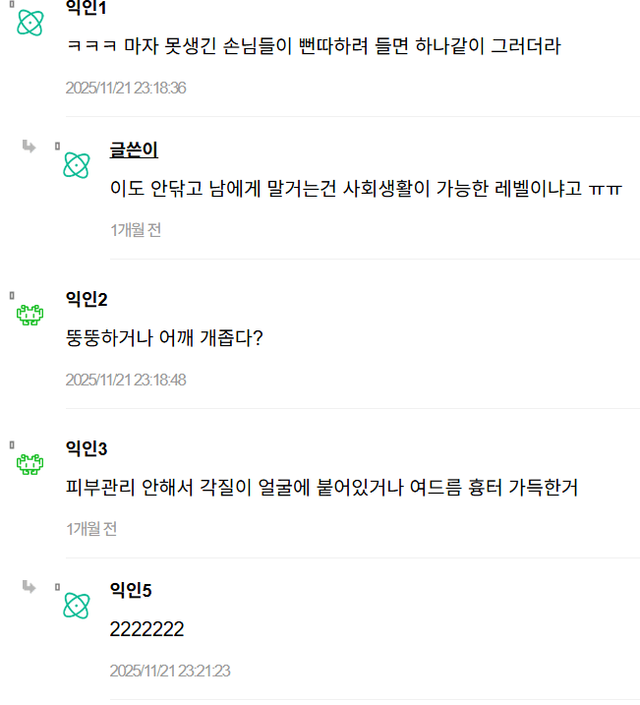Click the reply arrow beside 익인5's comment
Image resolution: width=640 pixels, height=705 pixels.
pyautogui.click(x=29, y=587)
